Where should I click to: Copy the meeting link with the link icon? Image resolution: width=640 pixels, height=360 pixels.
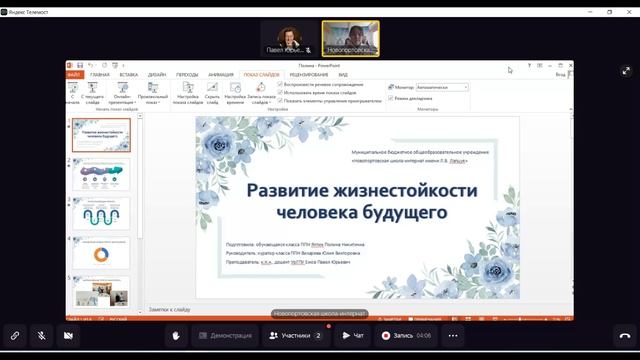[15, 336]
